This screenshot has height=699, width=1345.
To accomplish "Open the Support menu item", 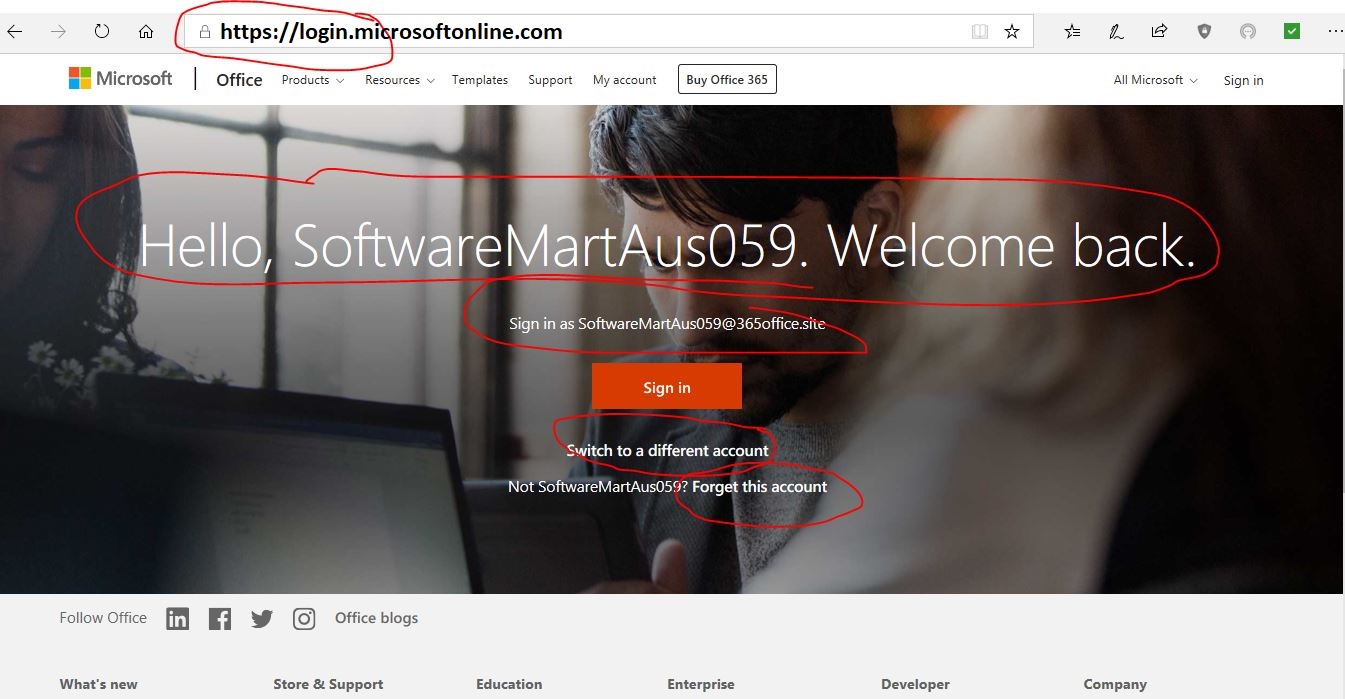I will 550,80.
